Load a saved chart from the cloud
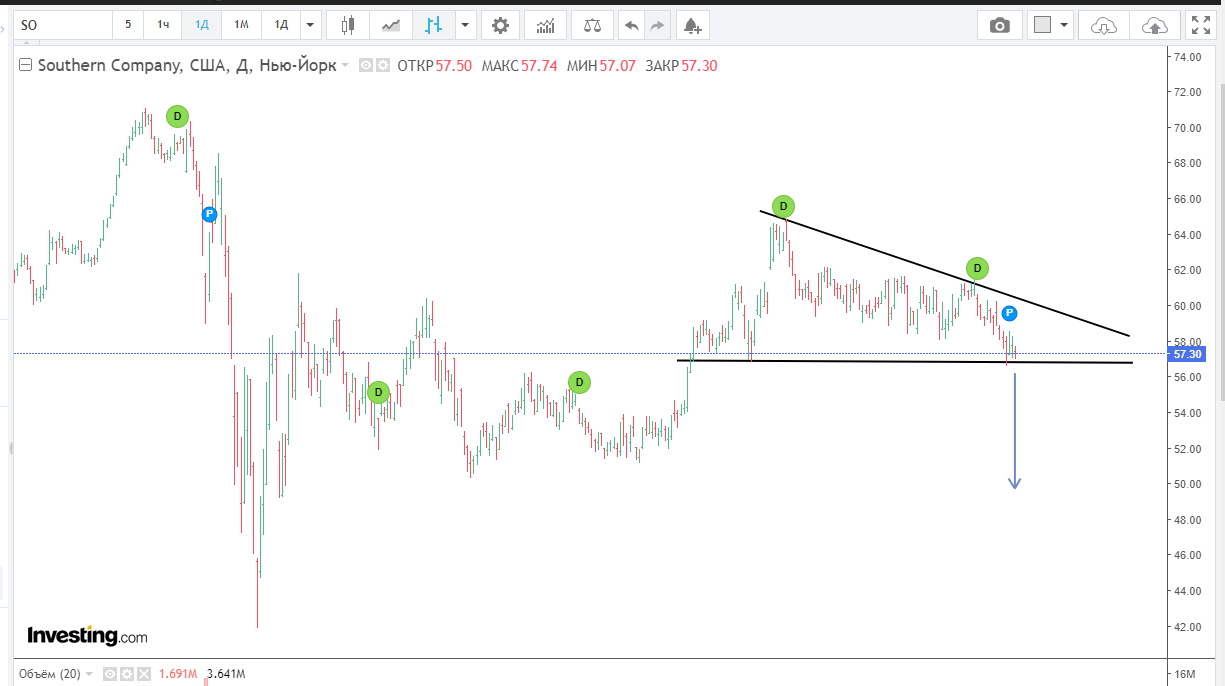The width and height of the screenshot is (1225, 686). point(1103,25)
